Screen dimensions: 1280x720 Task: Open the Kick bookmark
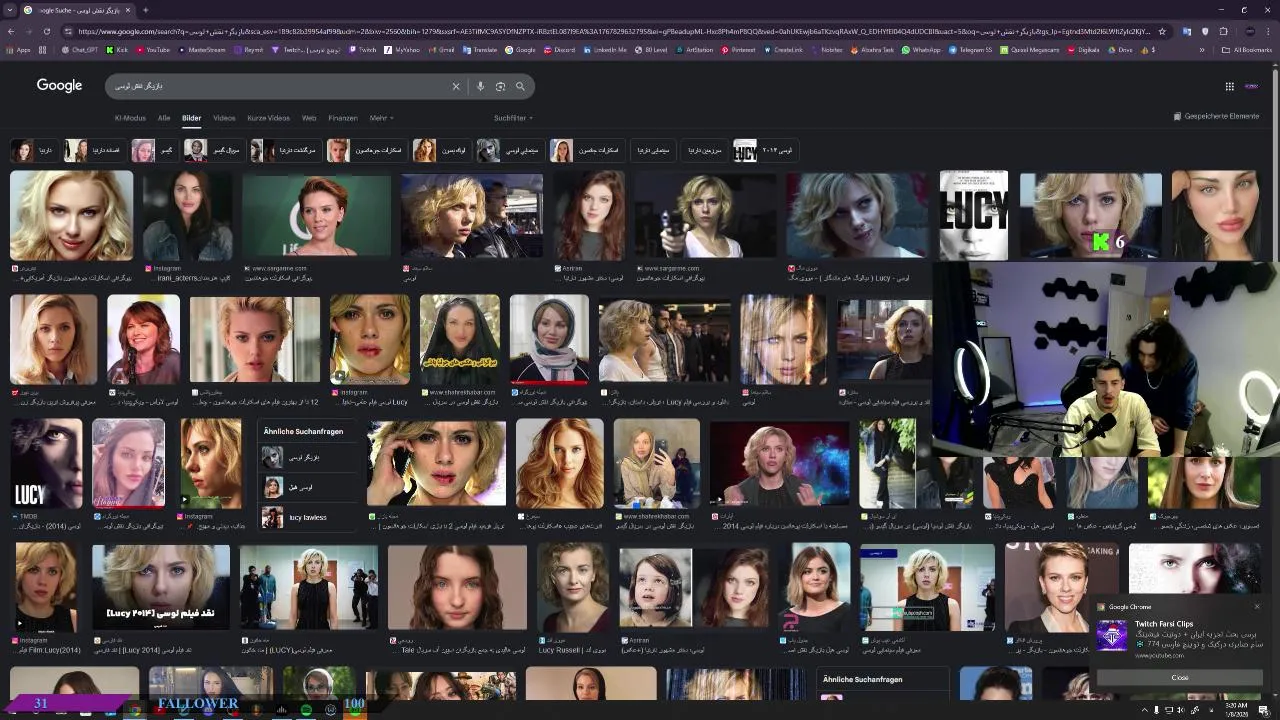[118, 49]
